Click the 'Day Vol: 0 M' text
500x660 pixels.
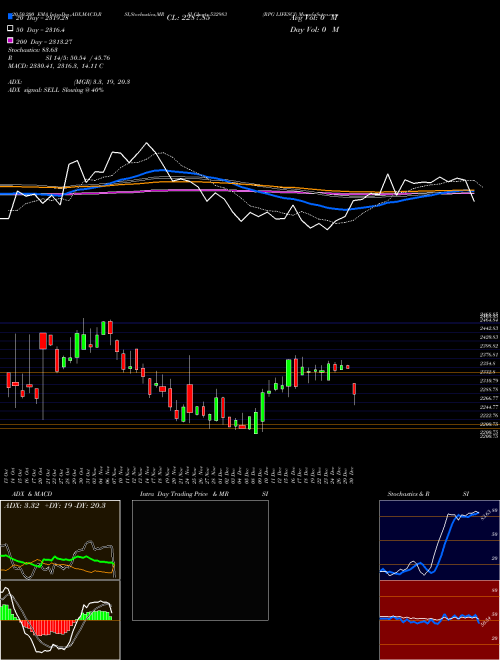click(x=314, y=30)
